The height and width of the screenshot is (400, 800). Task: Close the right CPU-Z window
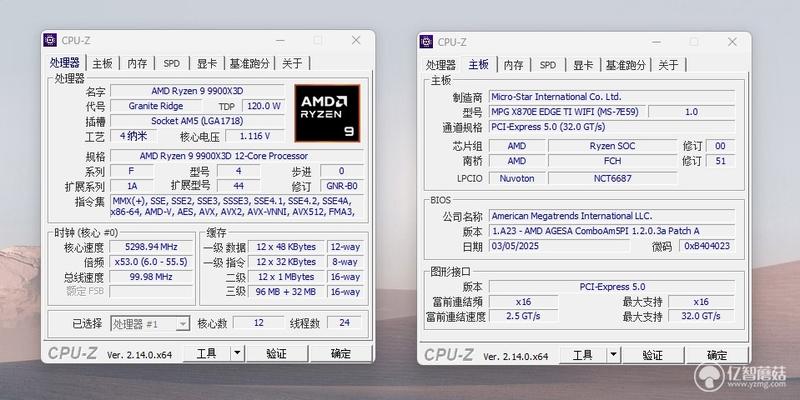tap(732, 42)
